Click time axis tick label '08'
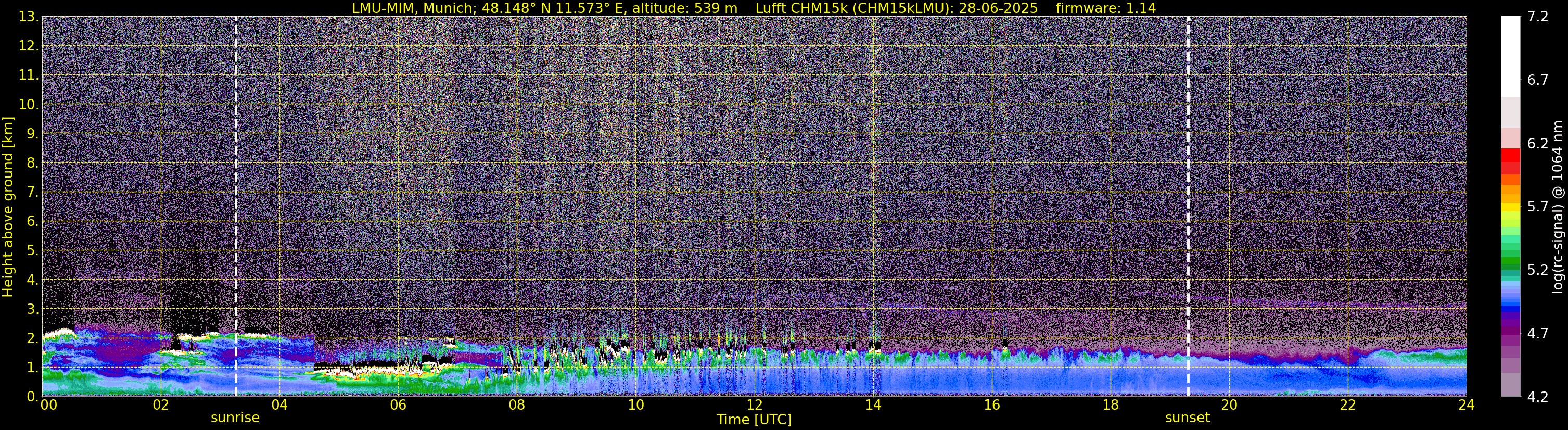Screen dimensions: 1568x430 point(517,405)
